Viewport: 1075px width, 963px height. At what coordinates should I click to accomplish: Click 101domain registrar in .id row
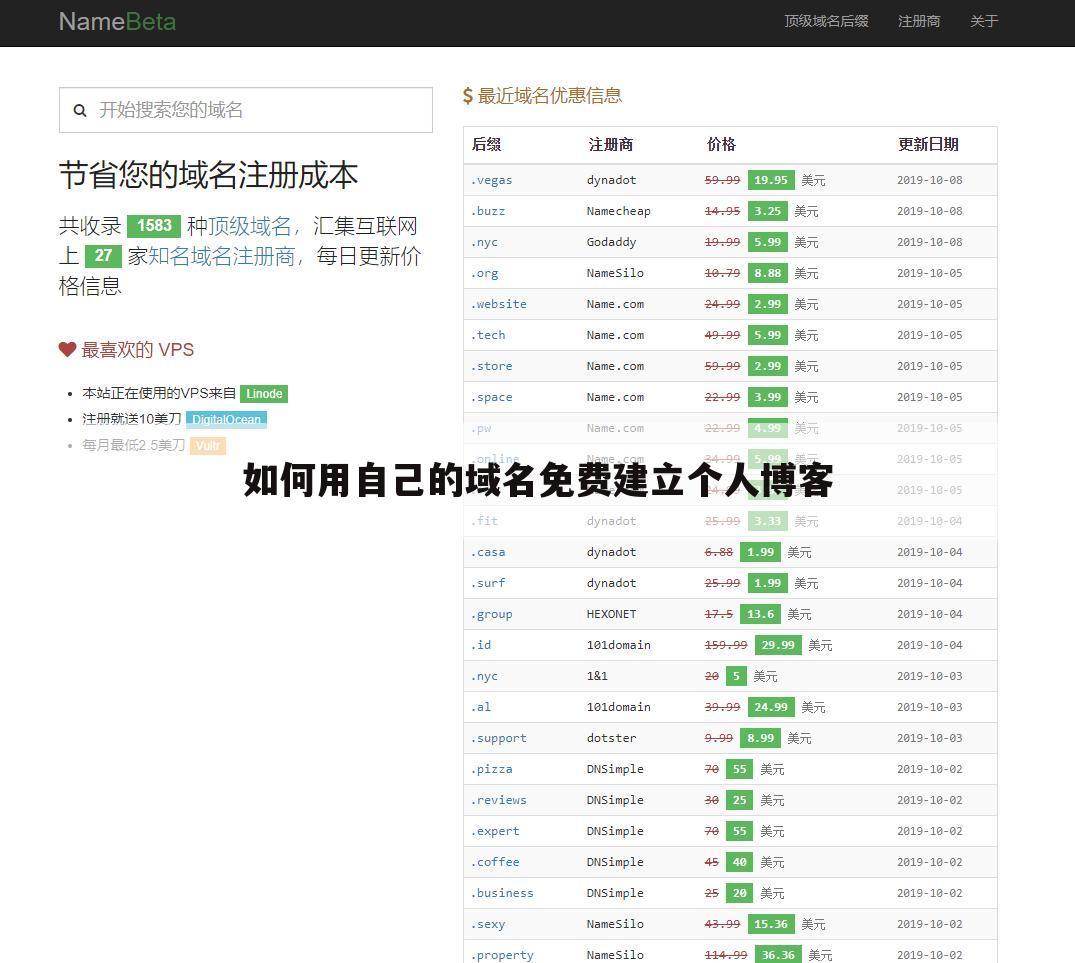click(618, 645)
